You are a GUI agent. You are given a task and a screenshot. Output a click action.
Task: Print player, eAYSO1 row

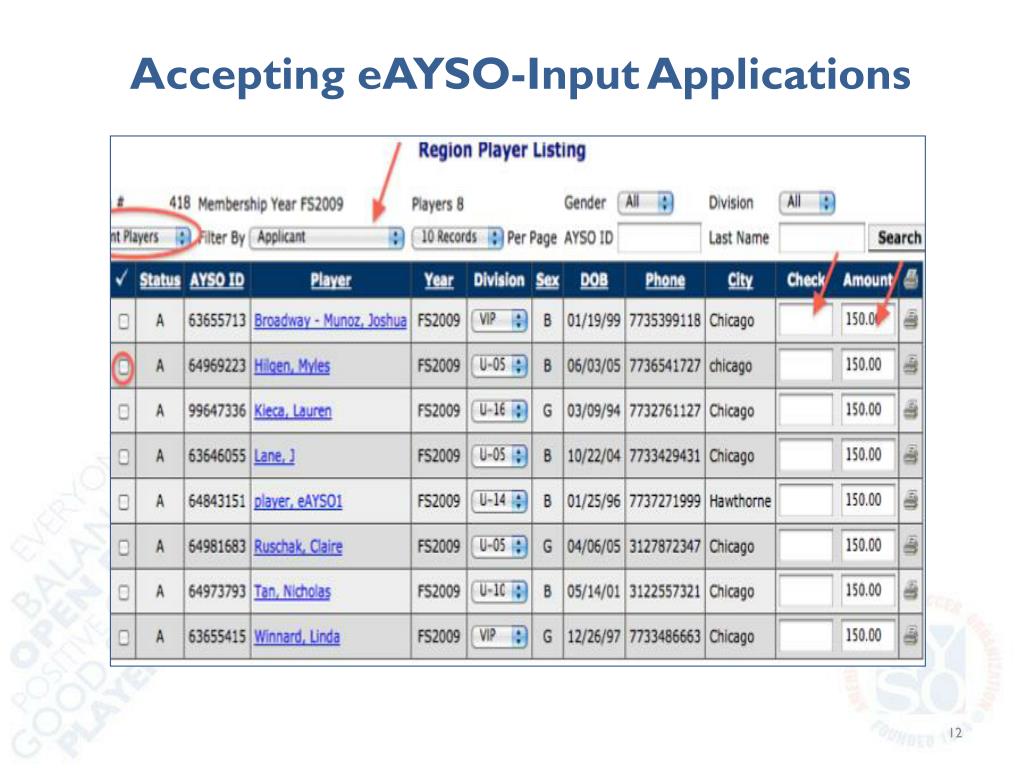[x=911, y=501]
